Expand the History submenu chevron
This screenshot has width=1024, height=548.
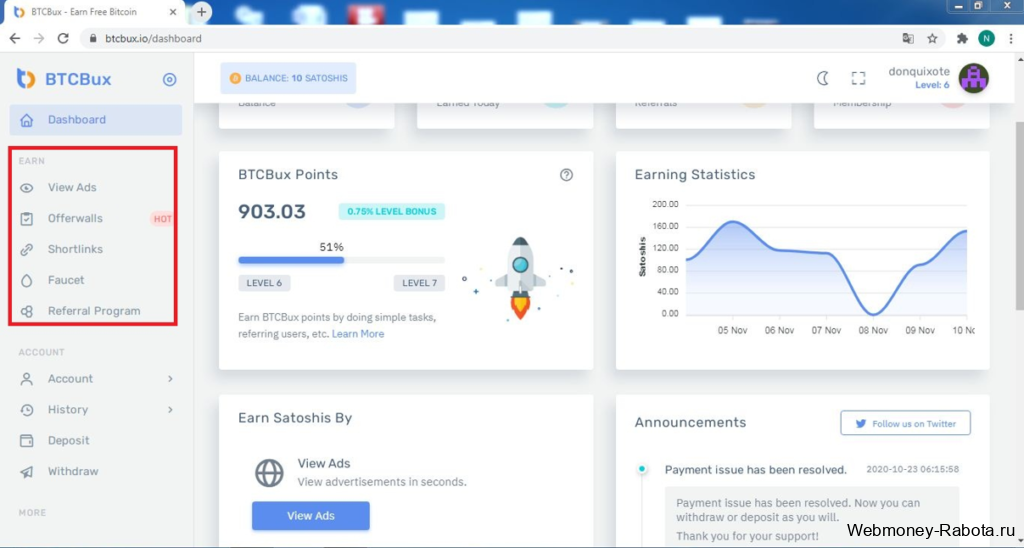[170, 410]
